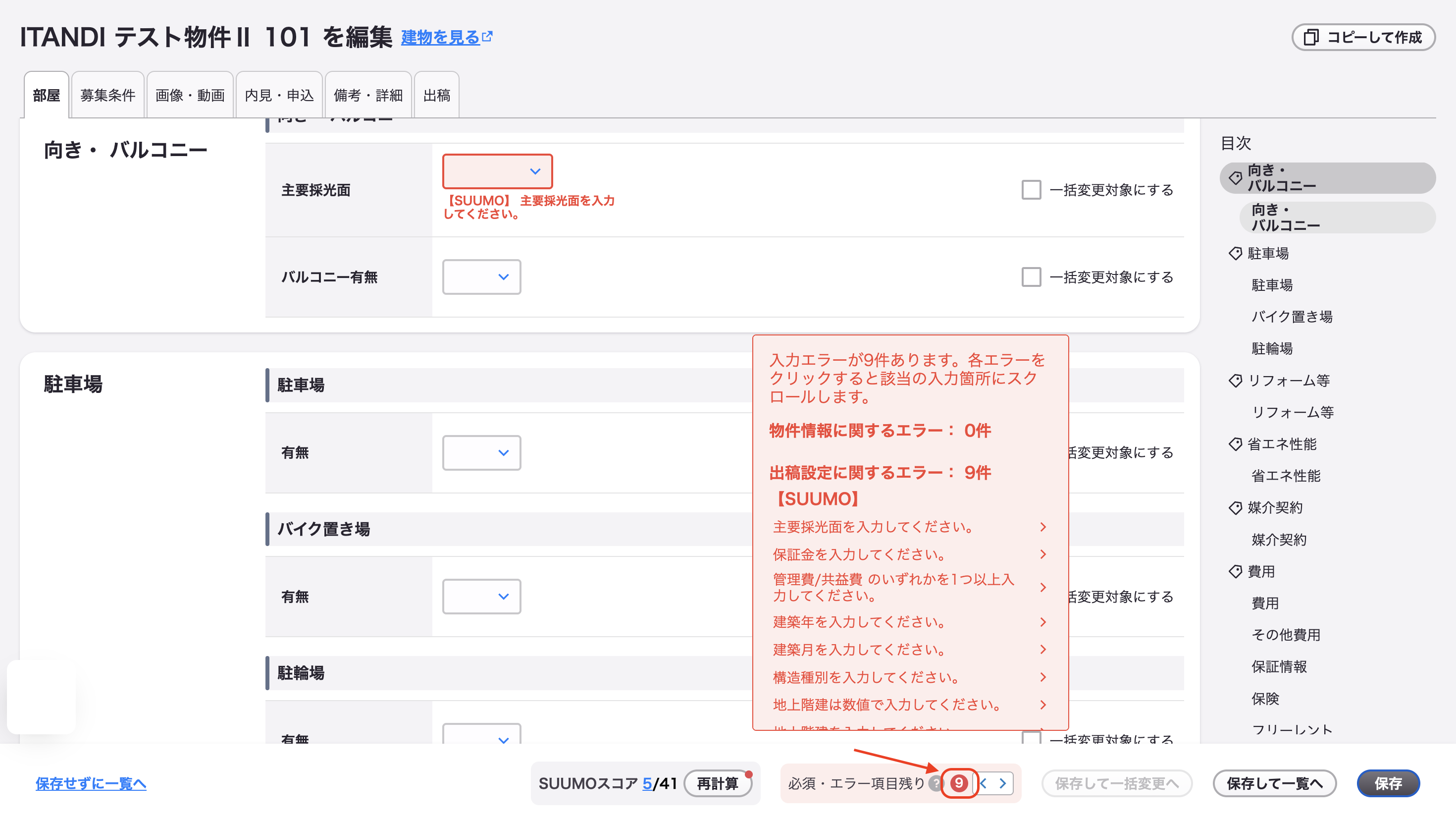Image resolution: width=1456 pixels, height=823 pixels.
Task: Click arrow for 建築年を入力してください error
Action: [x=1043, y=622]
